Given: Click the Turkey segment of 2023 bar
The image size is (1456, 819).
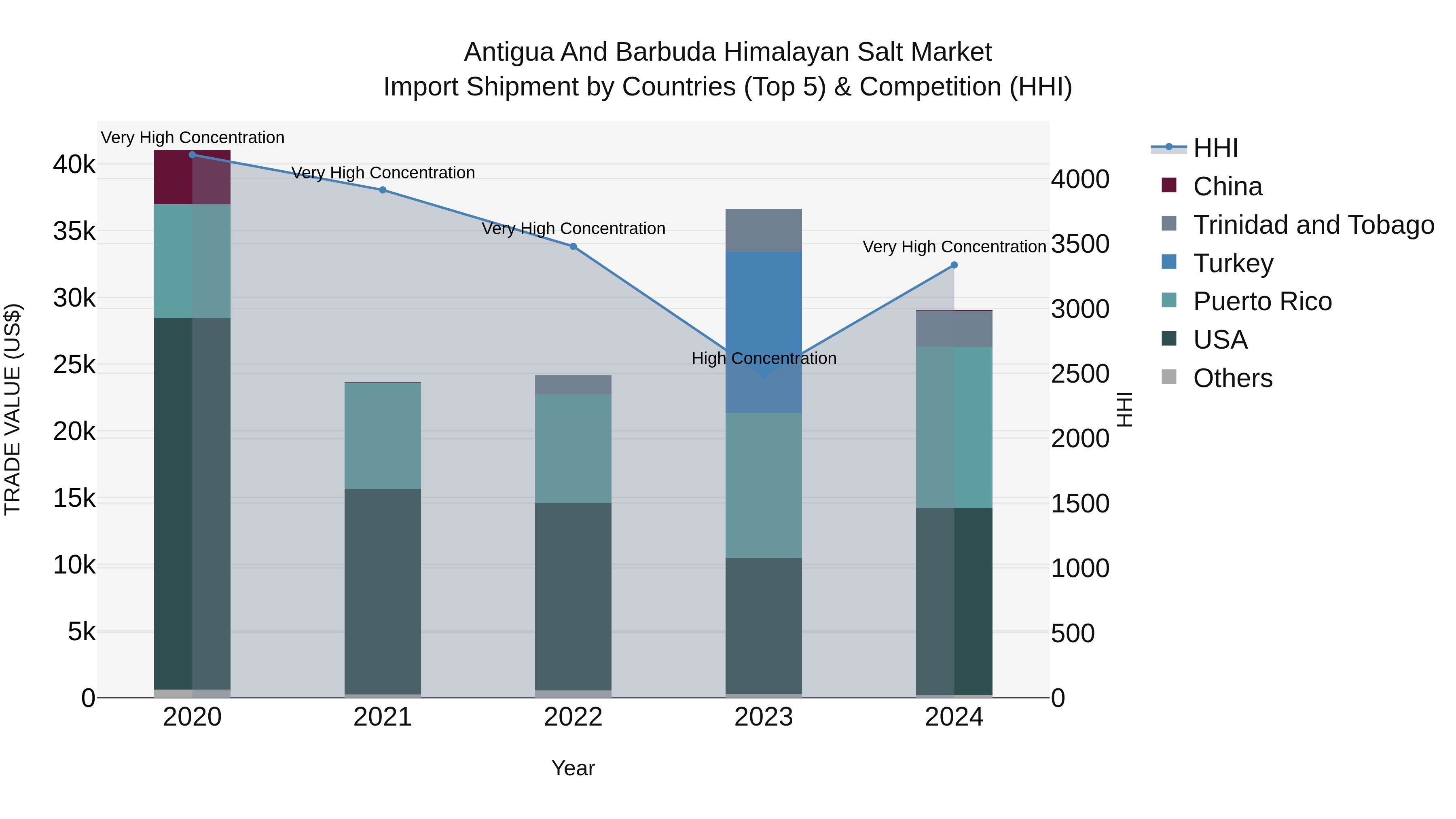Looking at the screenshot, I should point(764,332).
